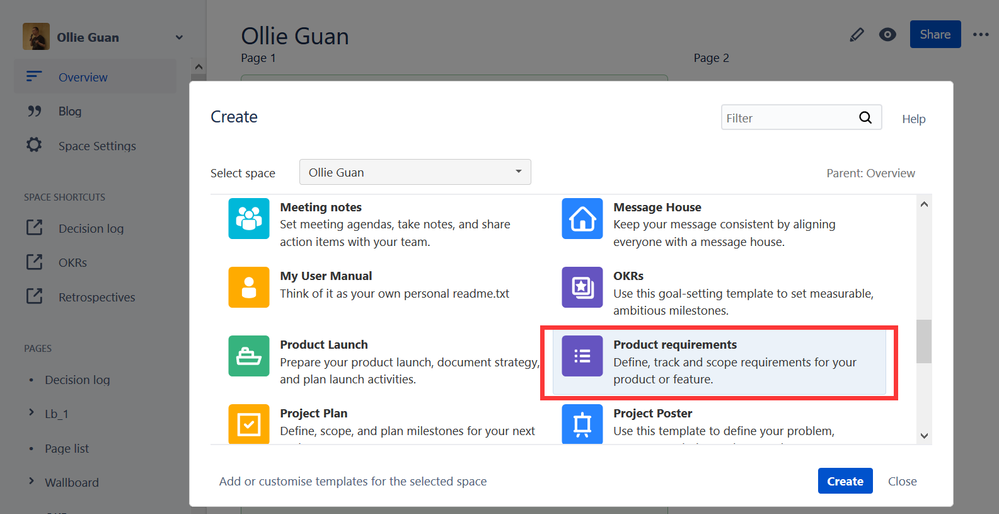999x514 pixels.
Task: Open the three-dot more actions menu
Action: click(x=981, y=34)
